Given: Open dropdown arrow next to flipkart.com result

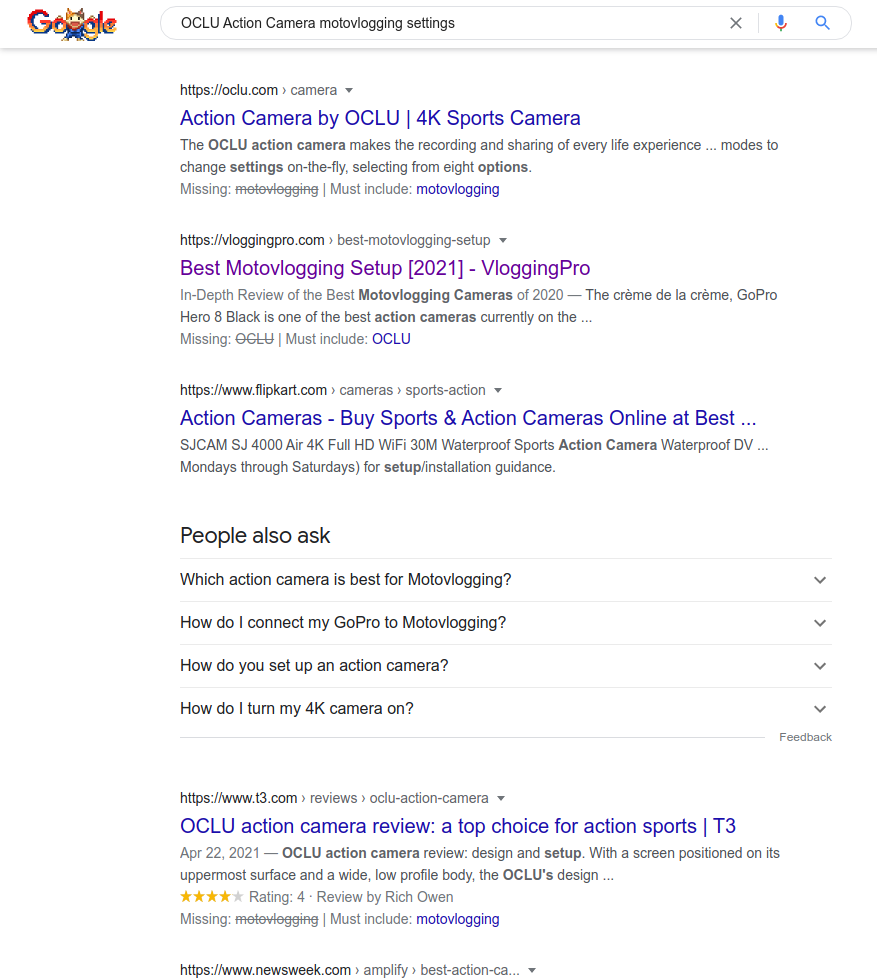Looking at the screenshot, I should tap(497, 390).
